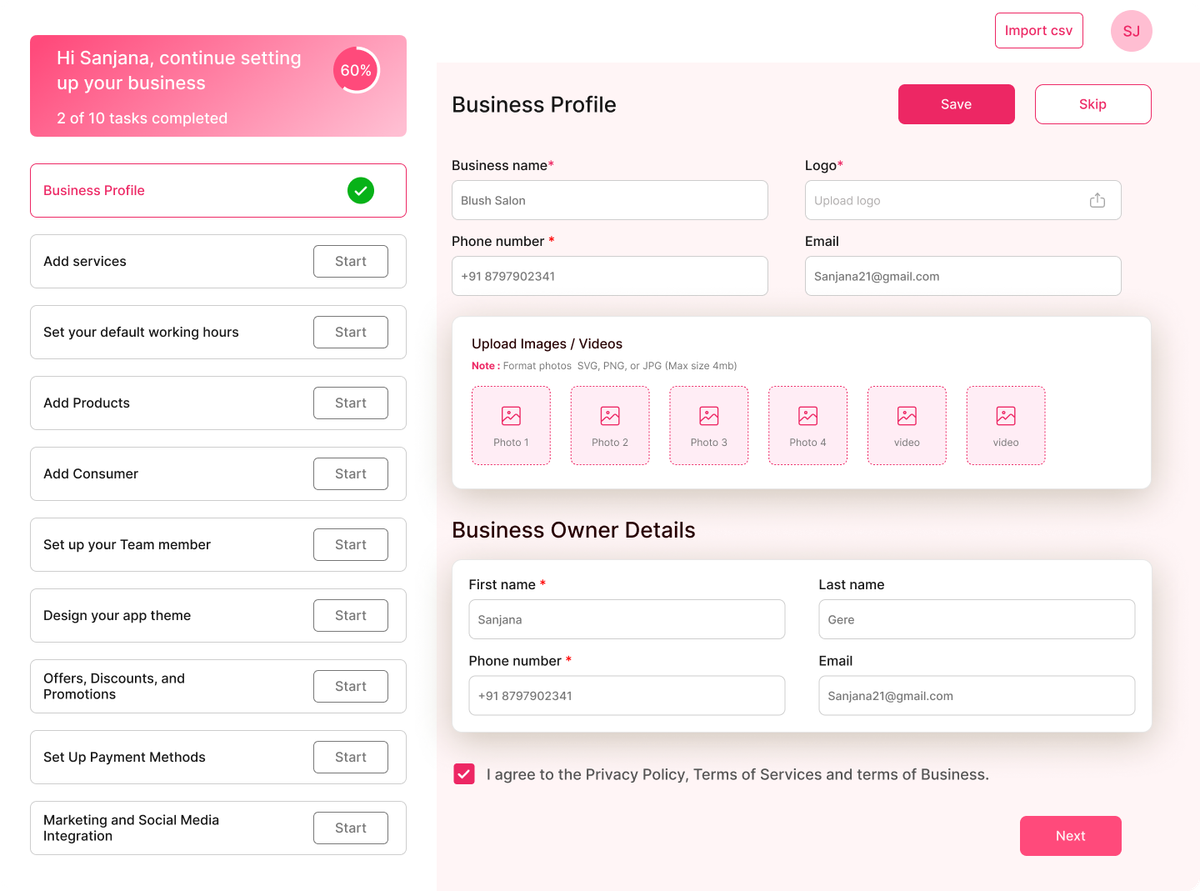Click the Photo 1 upload placeholder
1200x891 pixels.
(x=511, y=426)
